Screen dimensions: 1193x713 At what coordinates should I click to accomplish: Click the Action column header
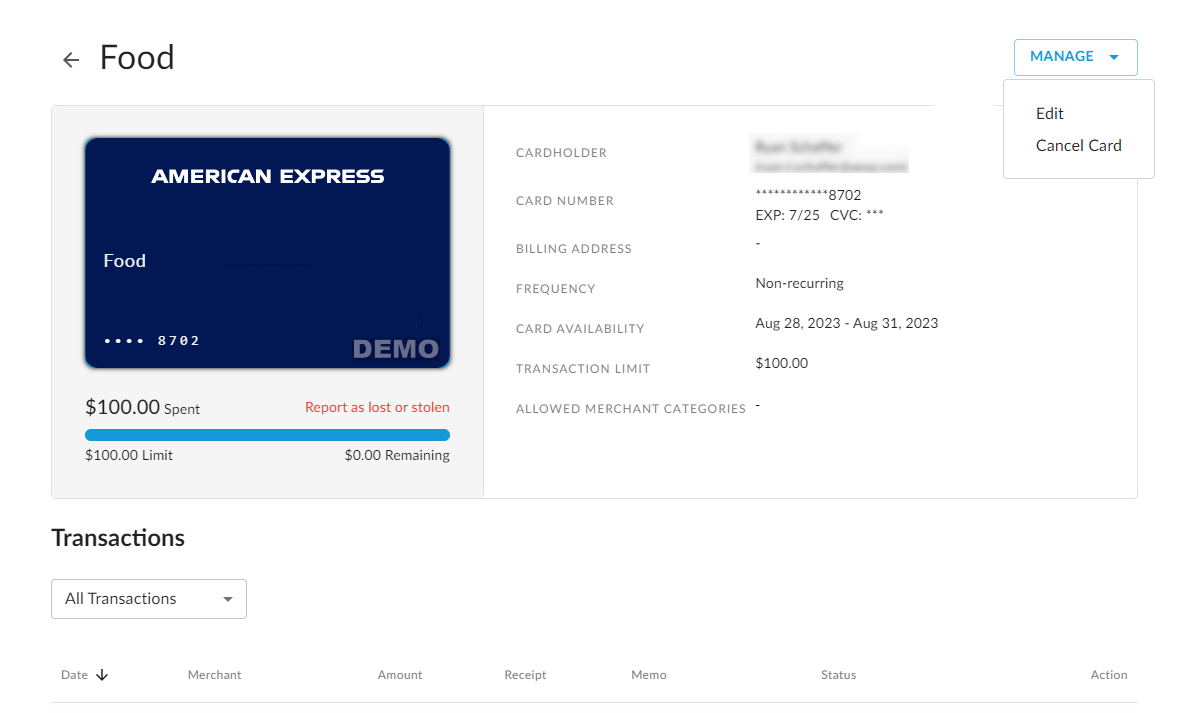pos(1109,675)
